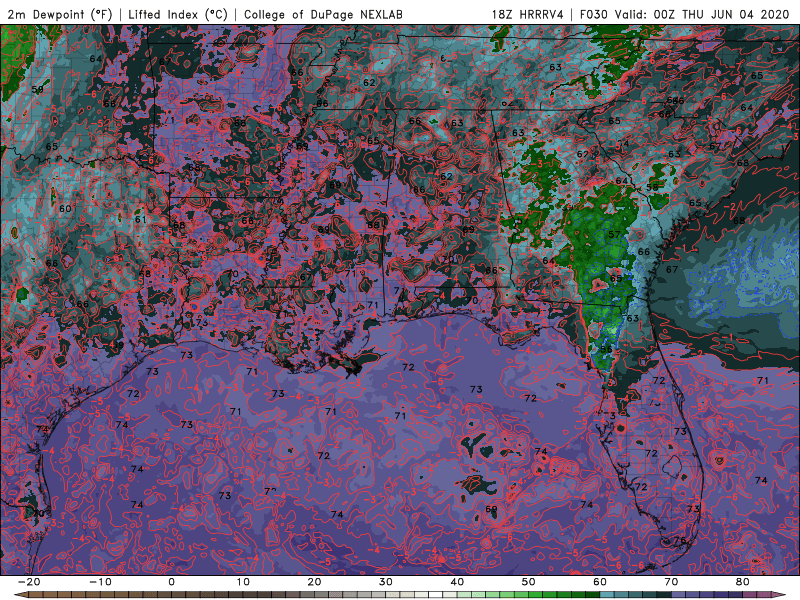Click the '0' label on the color scale
Screen dimensions: 800x600
click(171, 582)
